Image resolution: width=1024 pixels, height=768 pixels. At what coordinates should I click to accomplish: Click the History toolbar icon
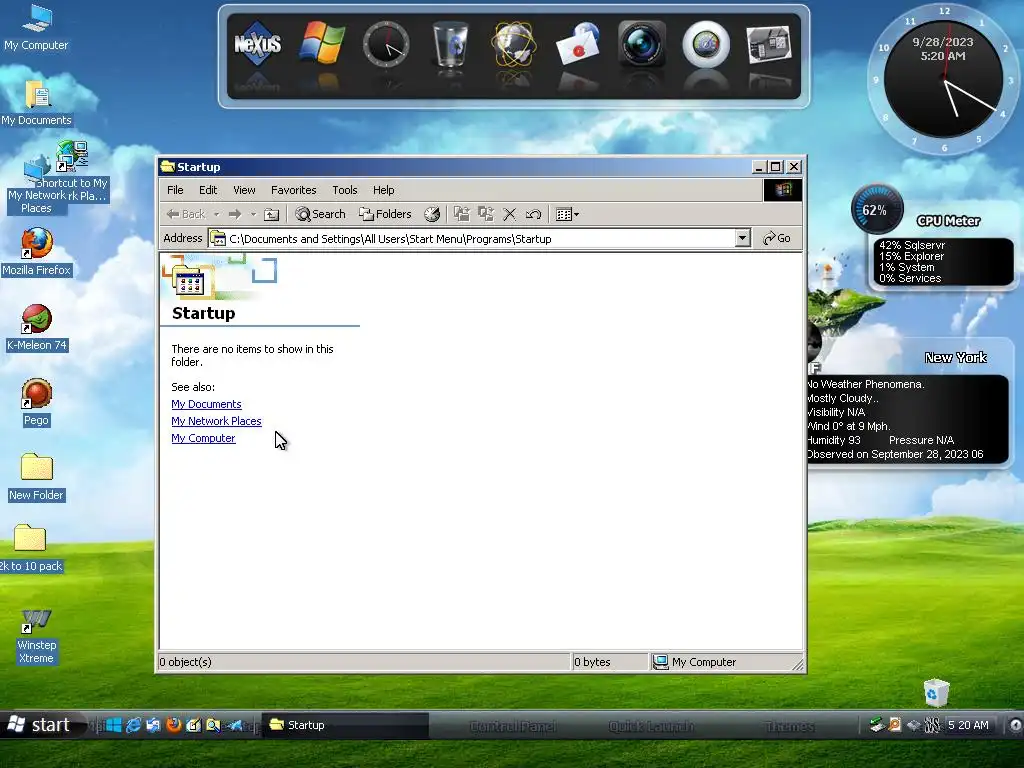pyautogui.click(x=432, y=214)
